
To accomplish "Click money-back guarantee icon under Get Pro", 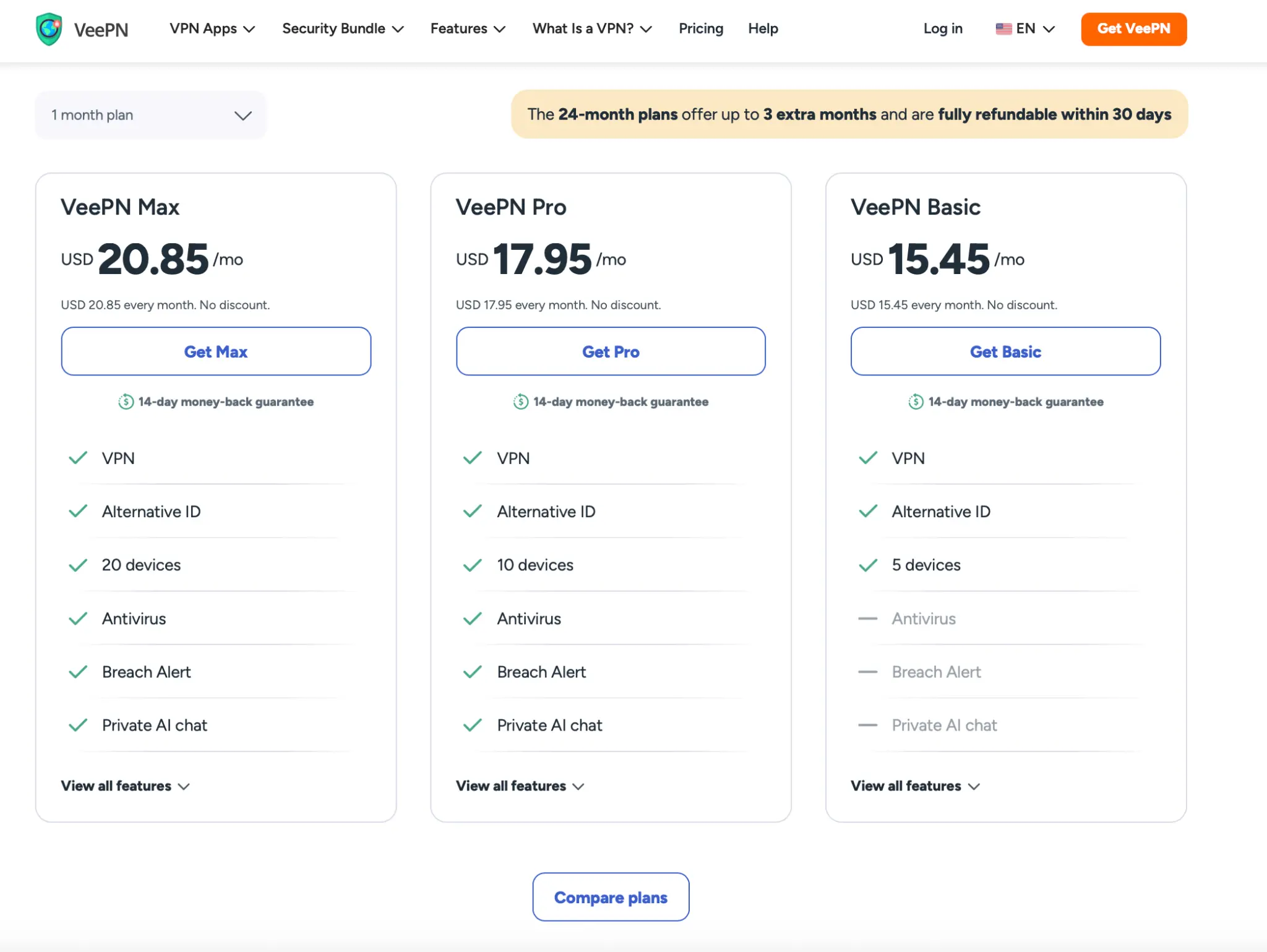I will 521,402.
